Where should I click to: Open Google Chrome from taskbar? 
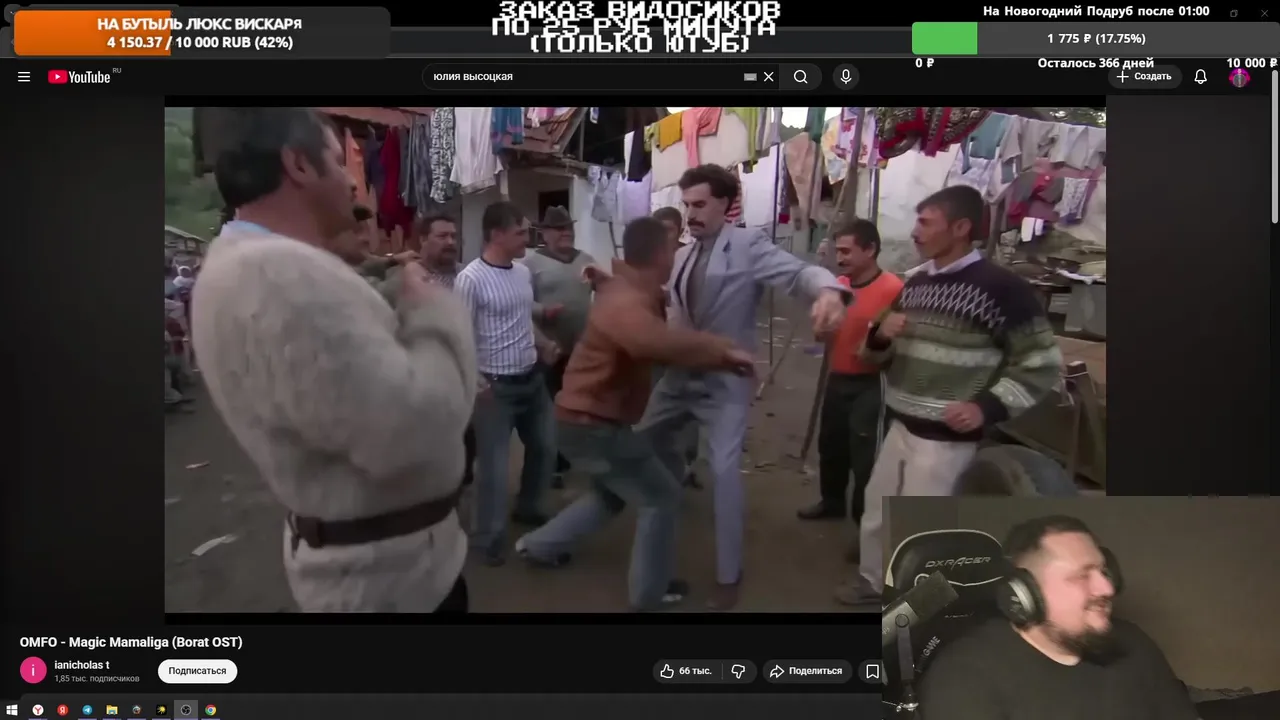click(210, 710)
